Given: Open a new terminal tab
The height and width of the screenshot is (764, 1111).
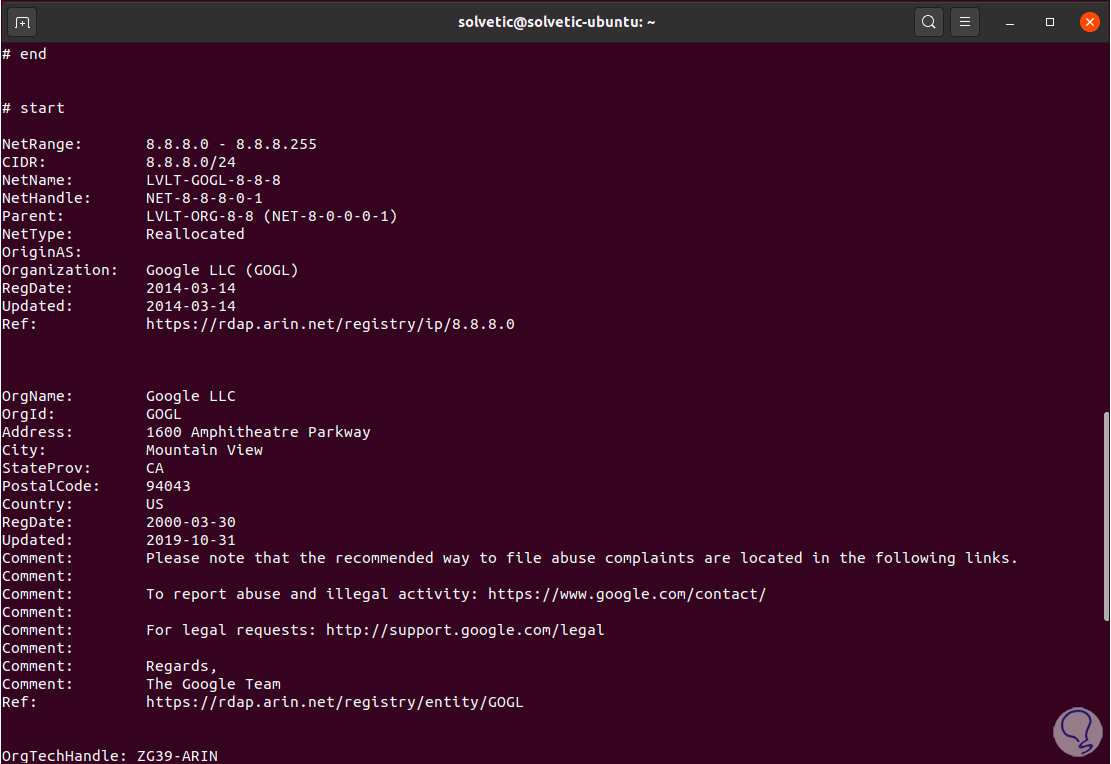Looking at the screenshot, I should tap(23, 21).
